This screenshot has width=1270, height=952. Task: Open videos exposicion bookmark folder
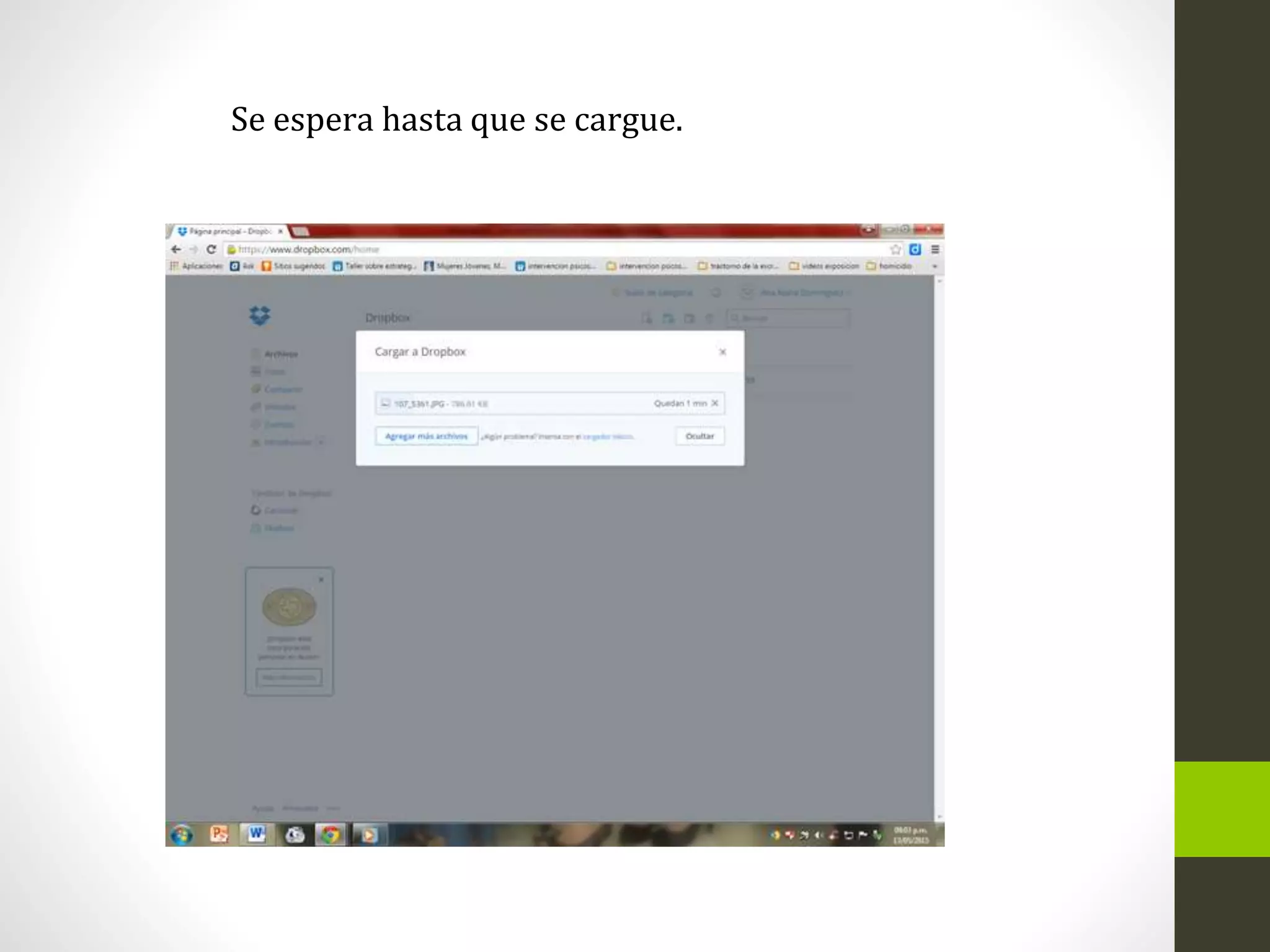click(x=824, y=266)
